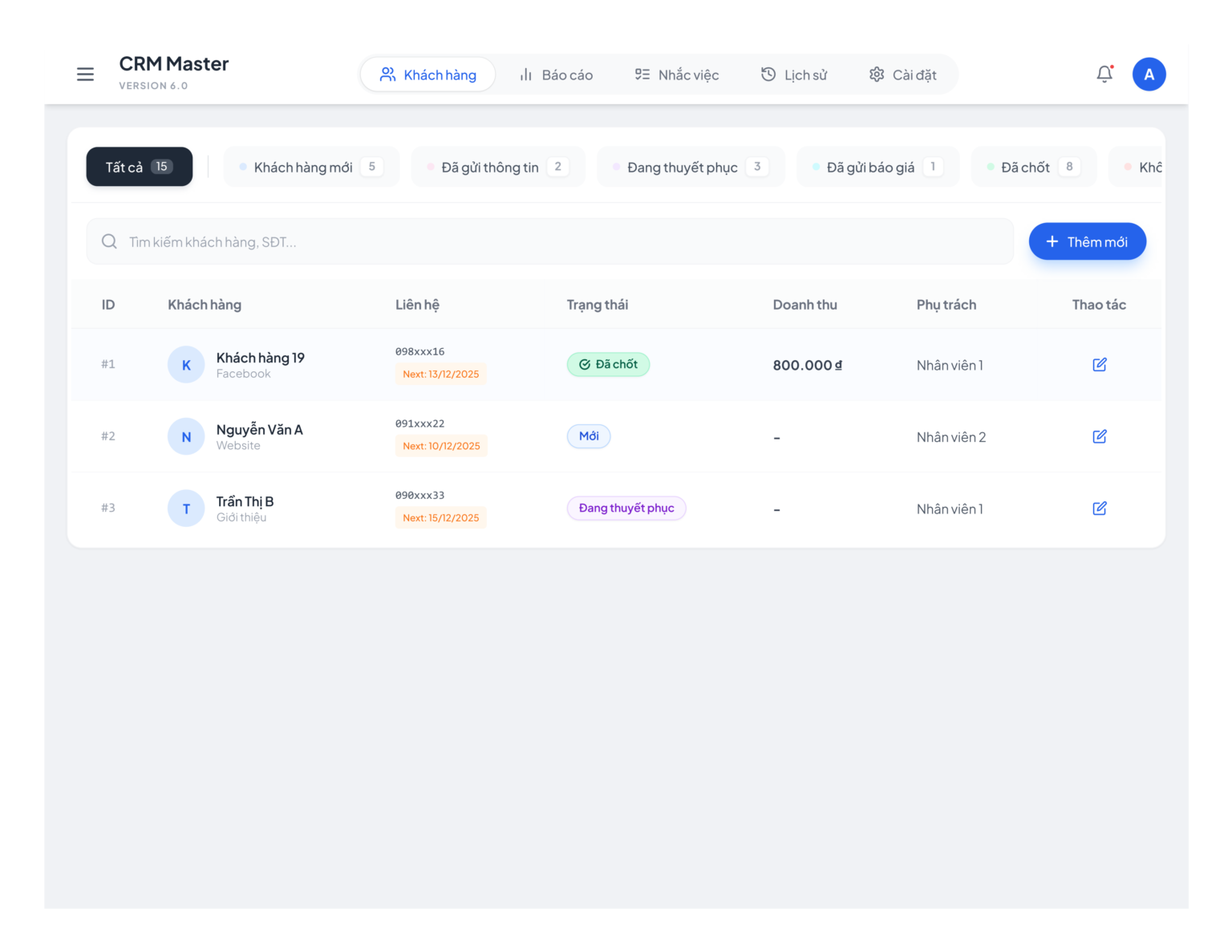Focus the customer search field
This screenshot has height=952, width=1232.
(550, 241)
